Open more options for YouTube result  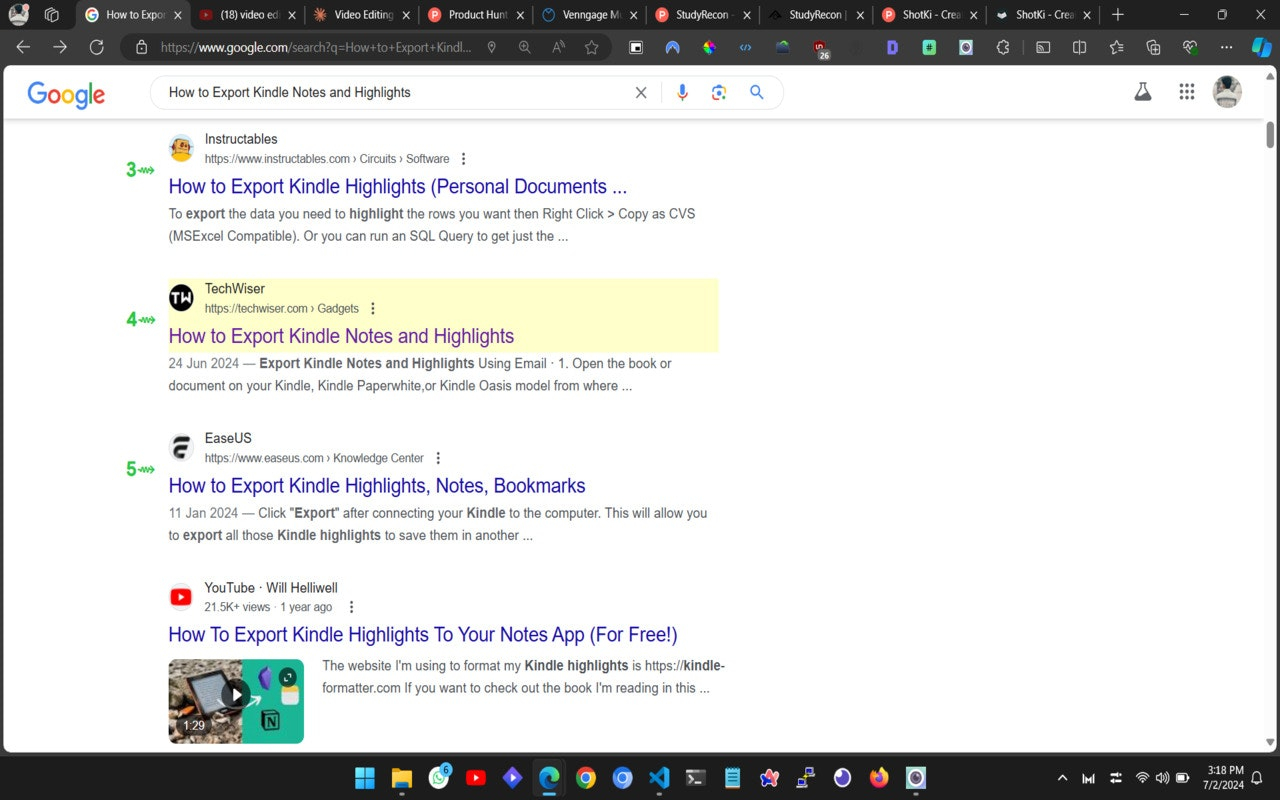click(351, 607)
